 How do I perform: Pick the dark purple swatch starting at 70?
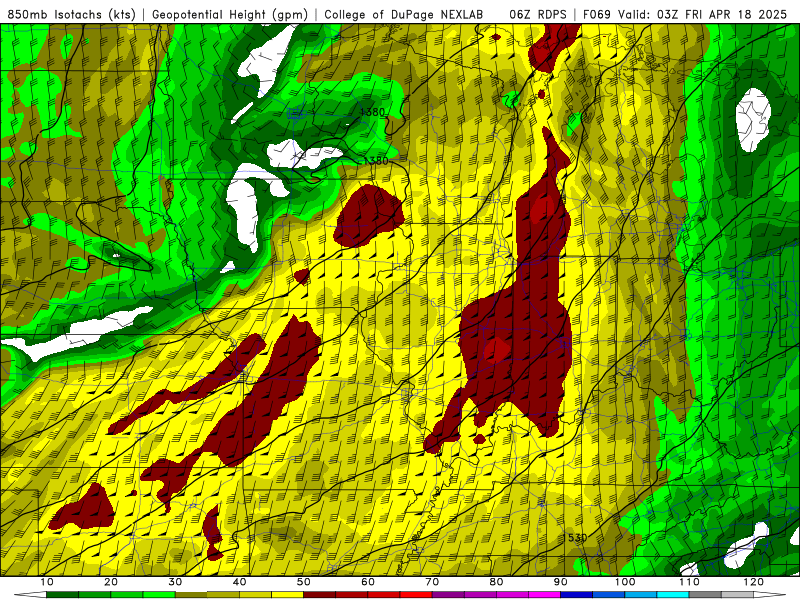pyautogui.click(x=448, y=595)
